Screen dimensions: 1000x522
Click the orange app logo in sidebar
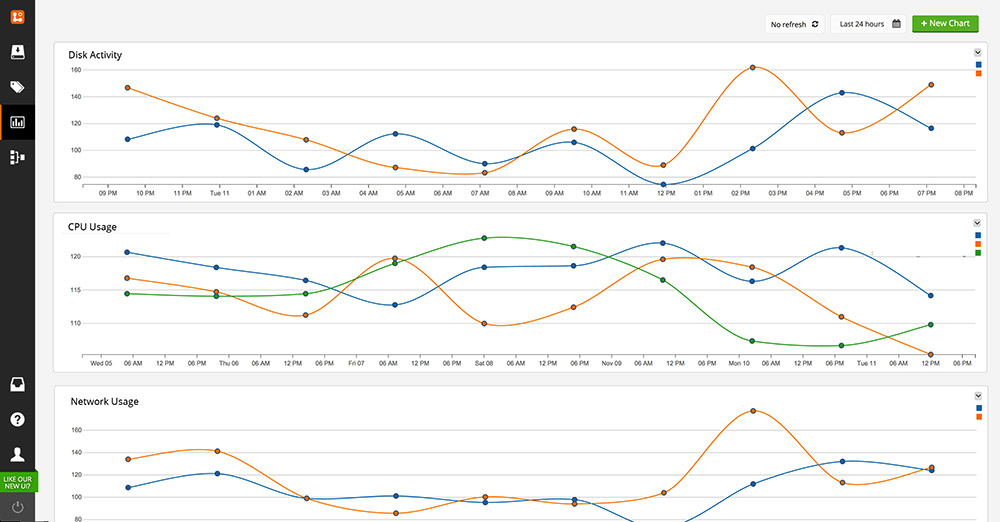17,16
